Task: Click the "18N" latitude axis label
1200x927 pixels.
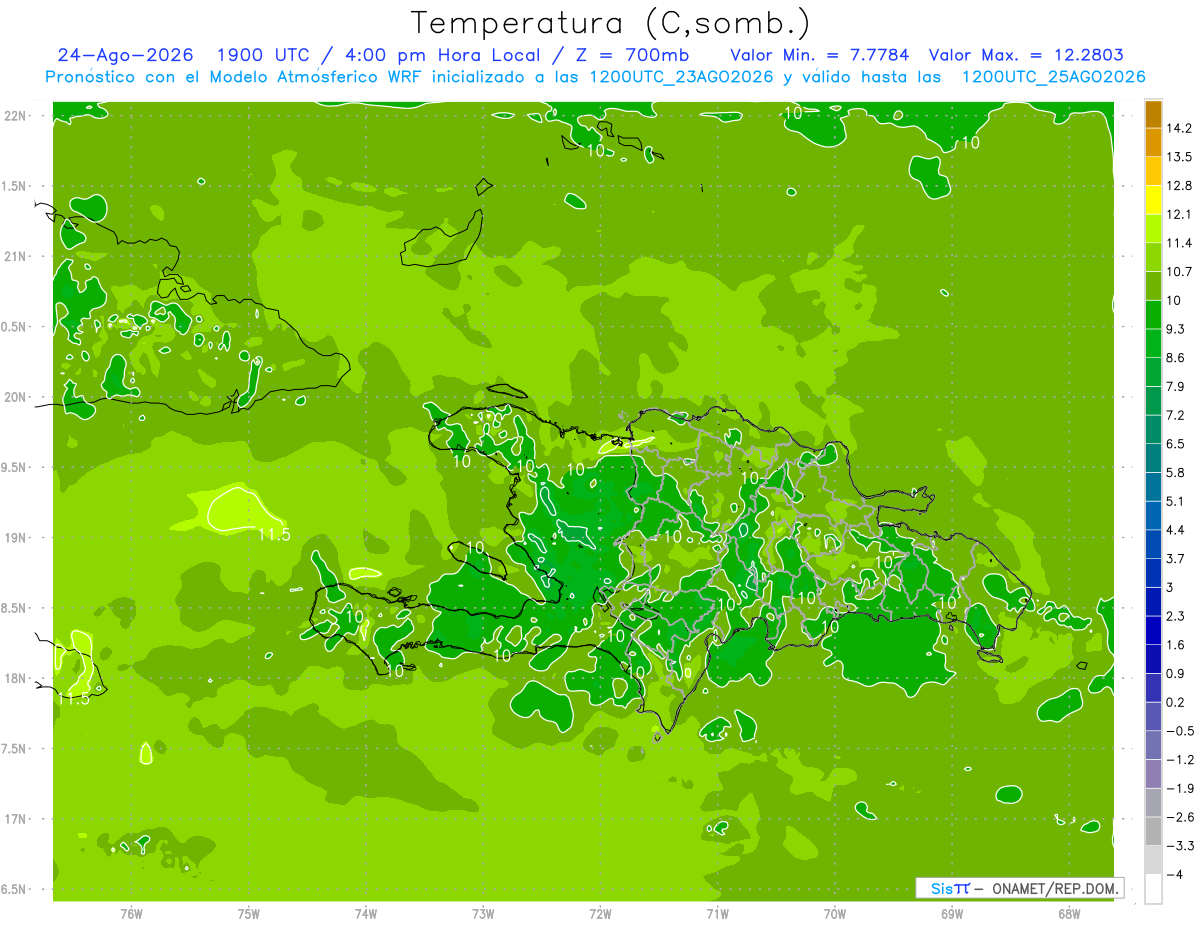Action: (14, 678)
